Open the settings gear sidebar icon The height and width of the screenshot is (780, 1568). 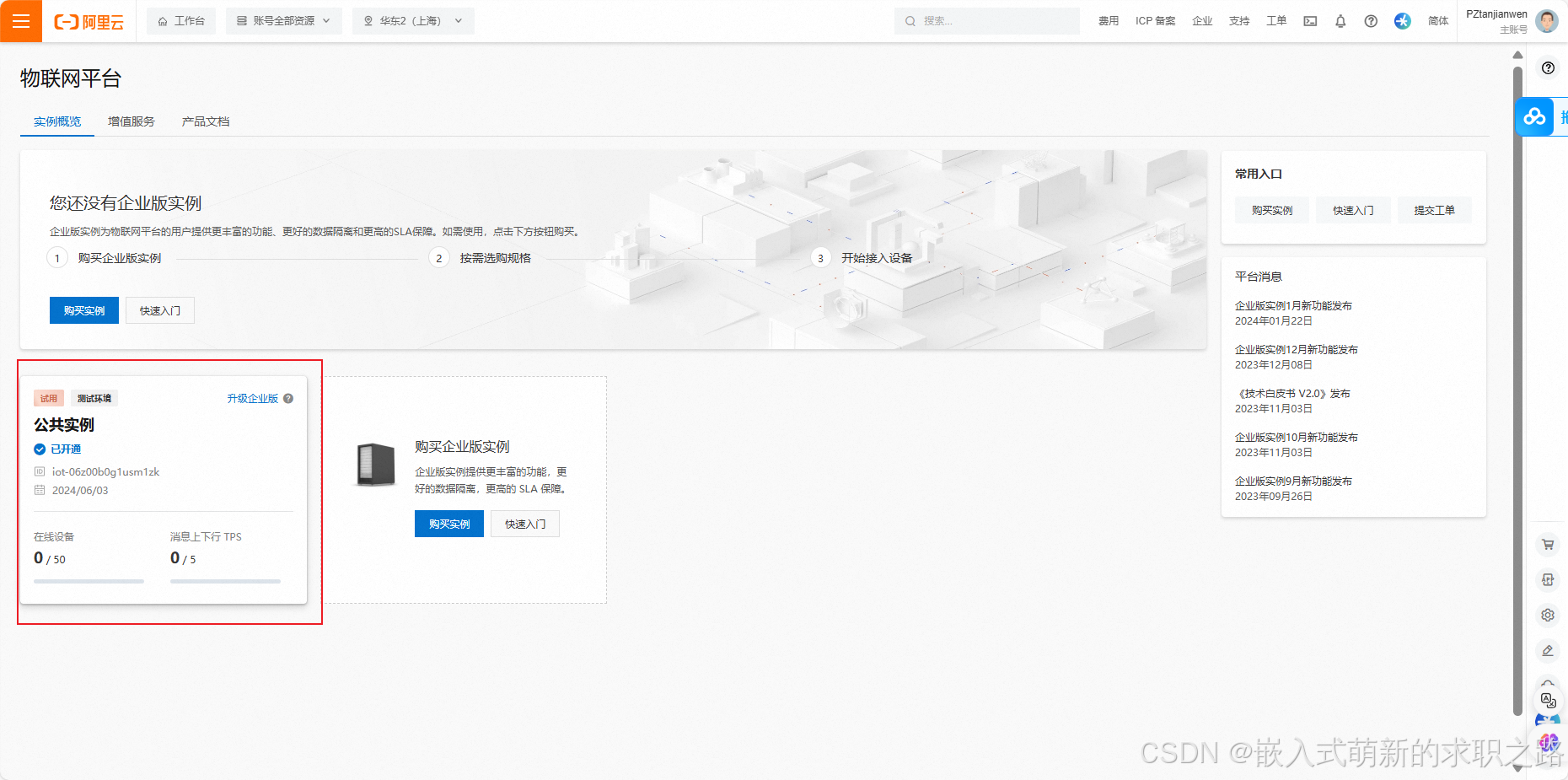[x=1548, y=616]
